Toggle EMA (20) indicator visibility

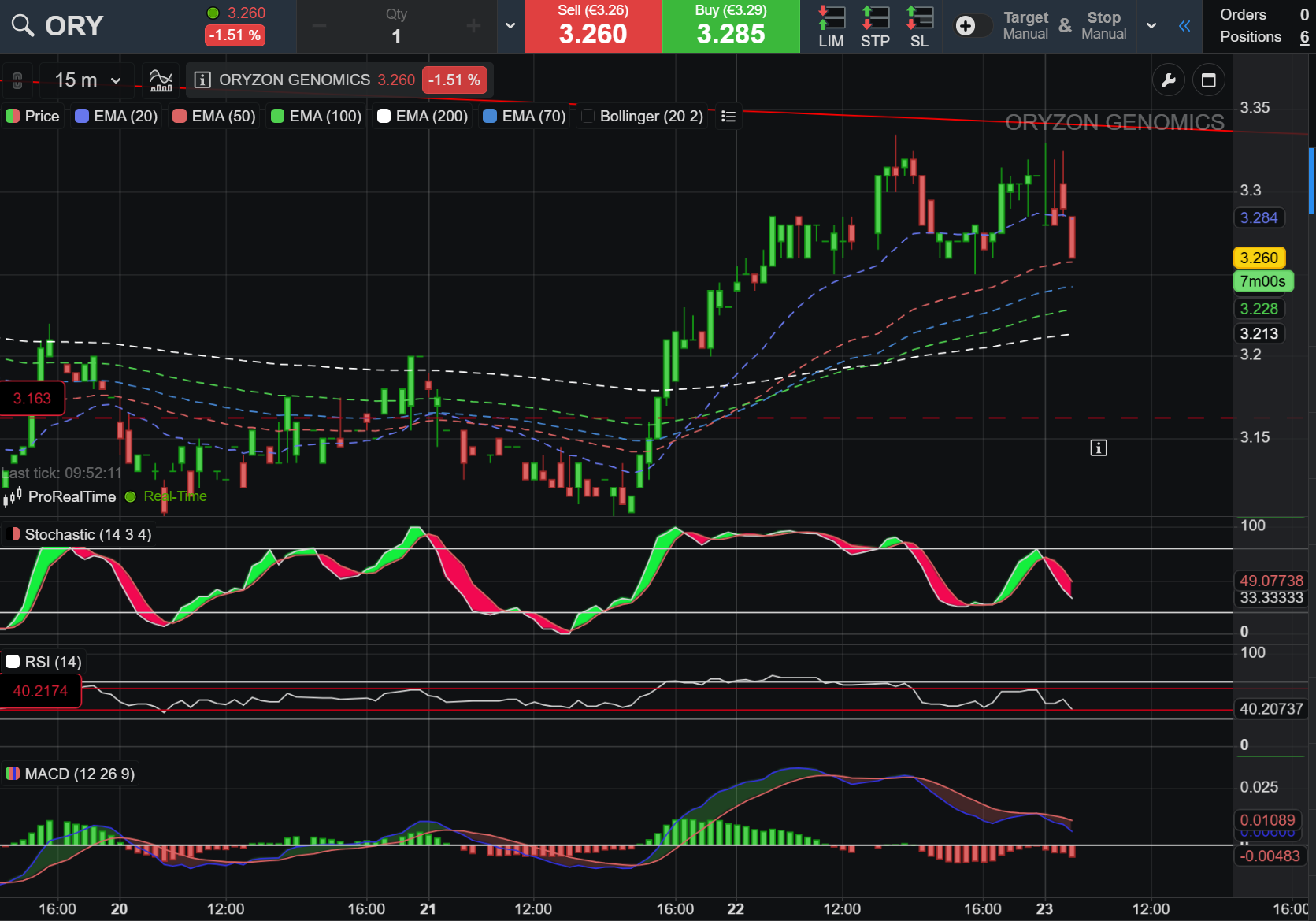pos(116,116)
